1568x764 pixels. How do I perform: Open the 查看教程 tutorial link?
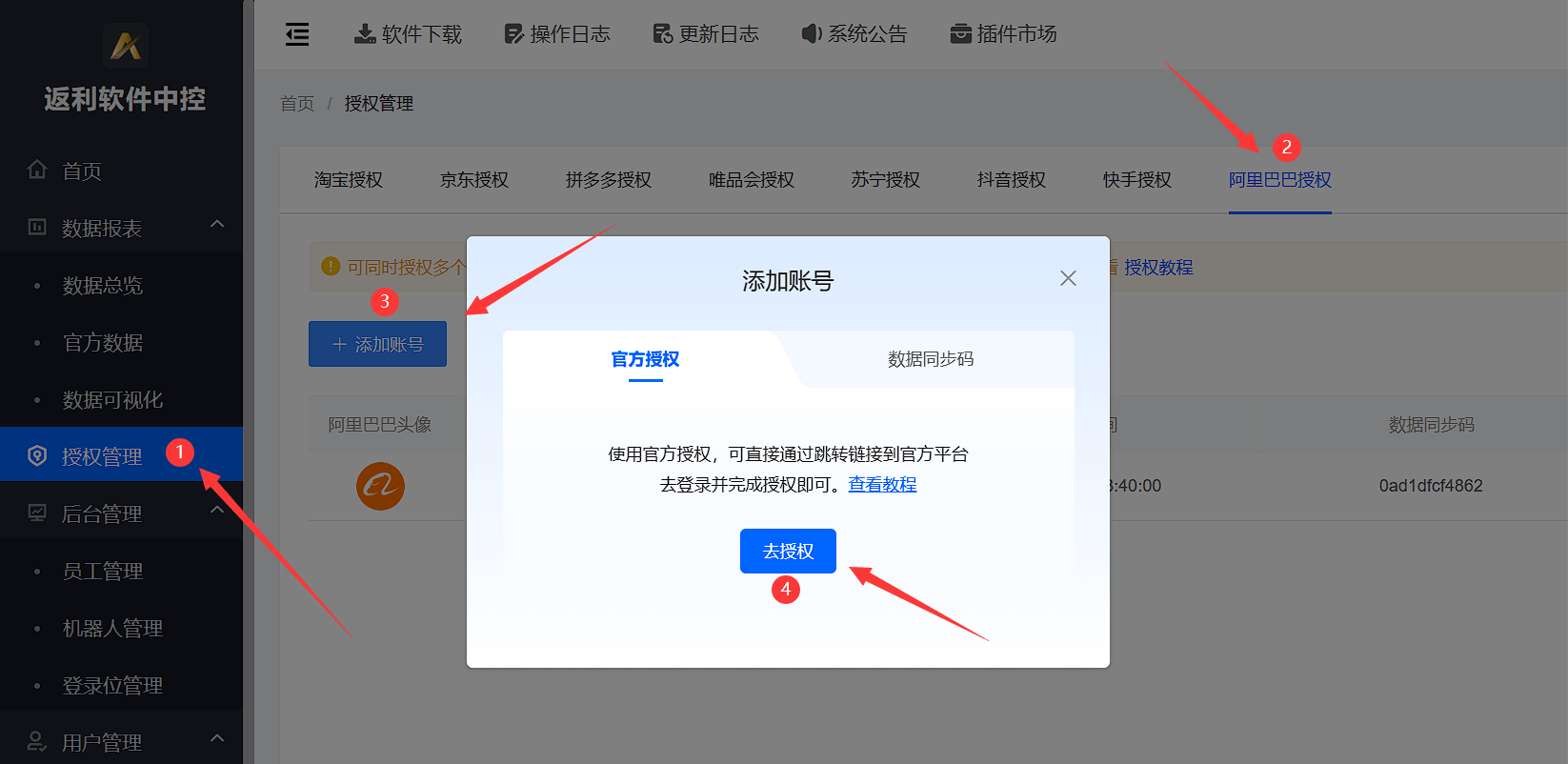pyautogui.click(x=882, y=485)
